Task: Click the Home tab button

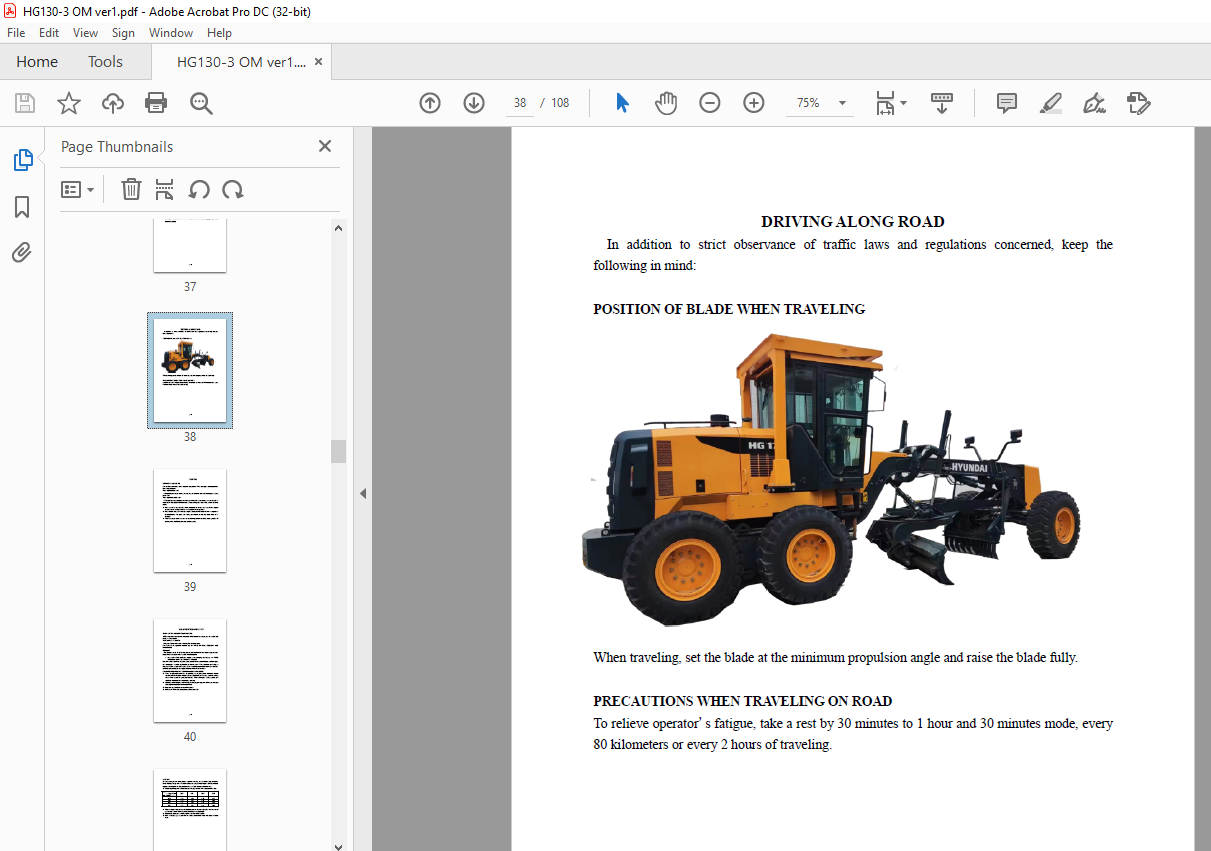Action: pos(37,62)
